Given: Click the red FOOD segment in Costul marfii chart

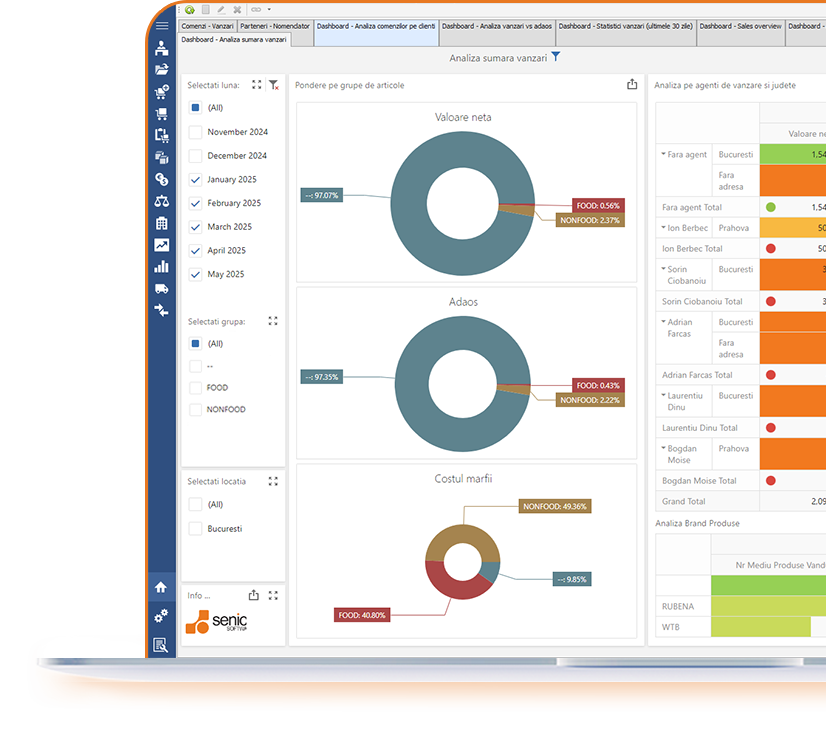Looking at the screenshot, I should tap(450, 583).
